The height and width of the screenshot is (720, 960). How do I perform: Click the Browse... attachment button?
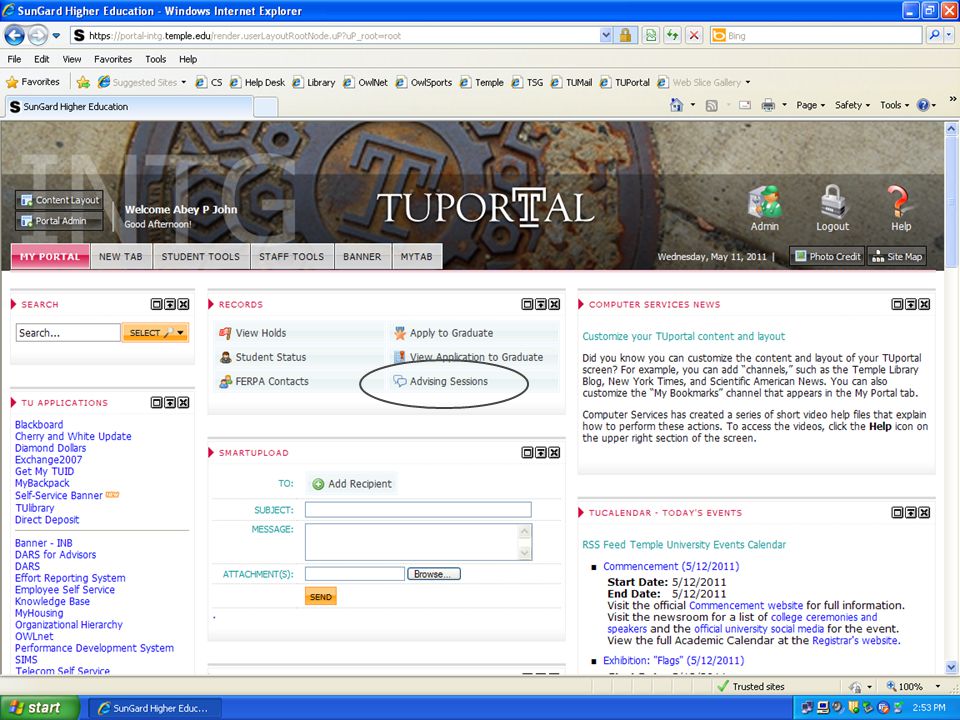pyautogui.click(x=434, y=574)
